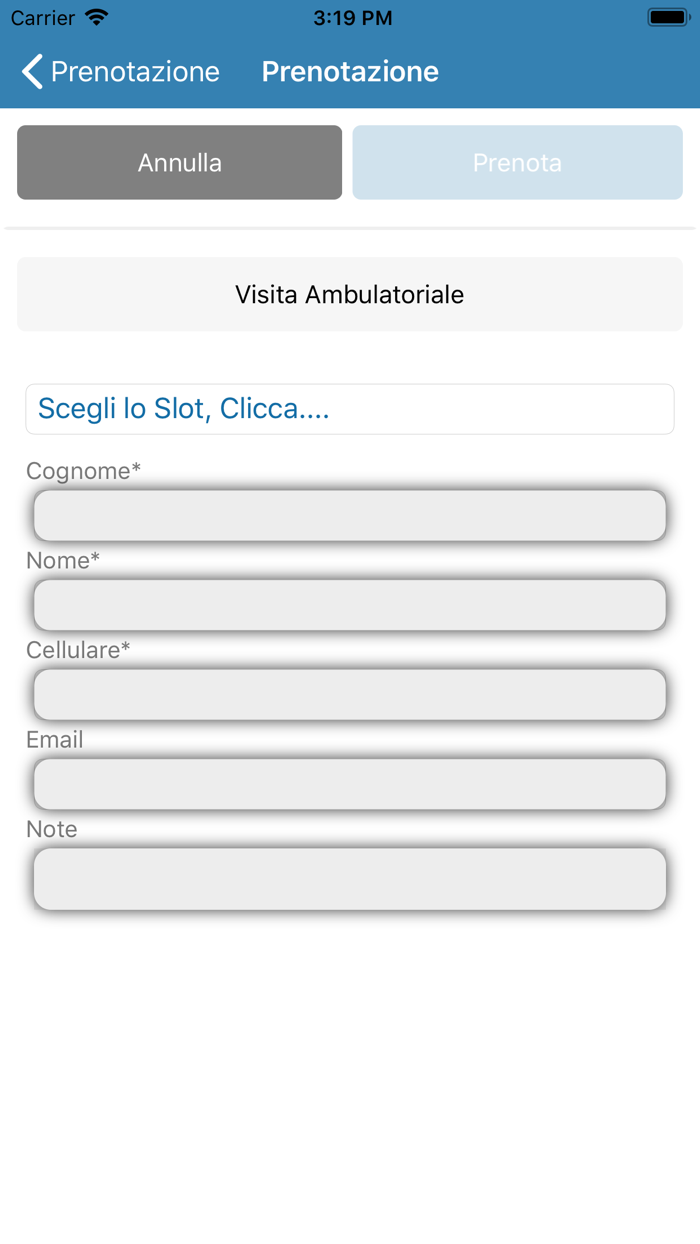This screenshot has height=1244, width=700.
Task: Tap the Wi-Fi signal icon in status bar
Action: [x=94, y=16]
